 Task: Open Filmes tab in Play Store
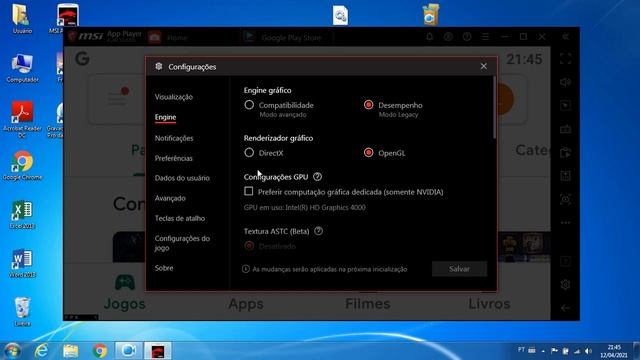(x=368, y=303)
